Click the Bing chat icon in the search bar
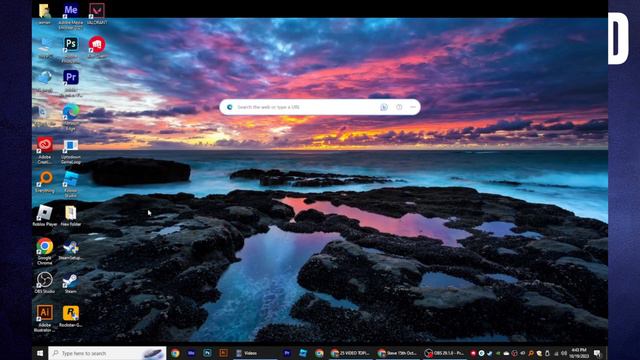Image resolution: width=640 pixels, height=360 pixels. click(x=384, y=107)
